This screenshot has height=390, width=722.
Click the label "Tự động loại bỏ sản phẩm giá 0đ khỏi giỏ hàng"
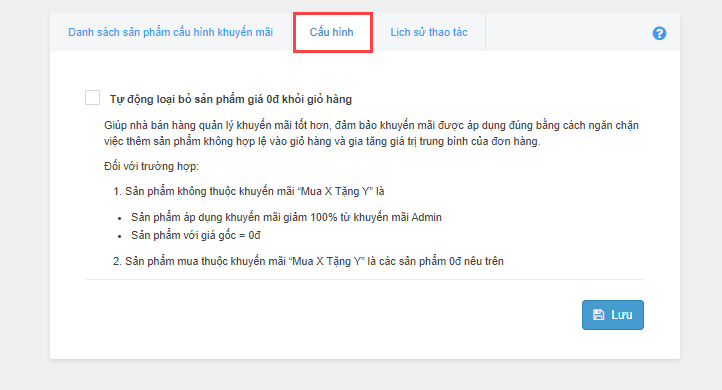[x=231, y=99]
